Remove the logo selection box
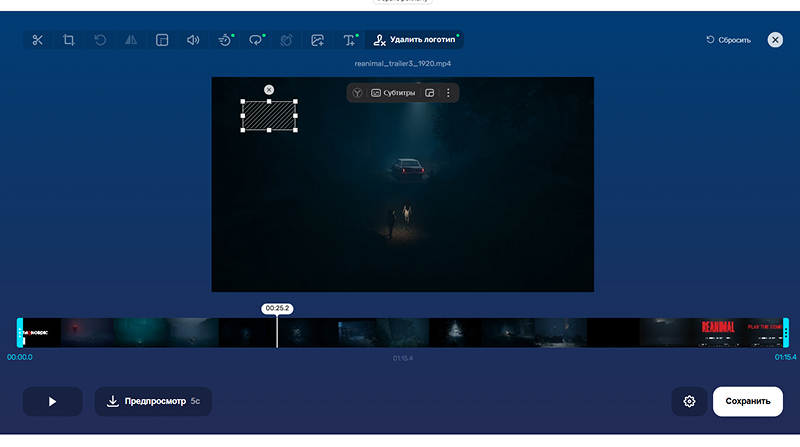This screenshot has height=447, width=800. pos(269,90)
